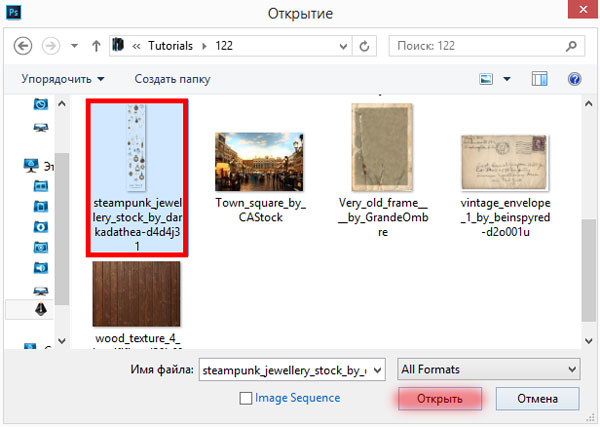Viewport: 600px width, 427px height.
Task: Go up one folder level
Action: click(x=96, y=46)
